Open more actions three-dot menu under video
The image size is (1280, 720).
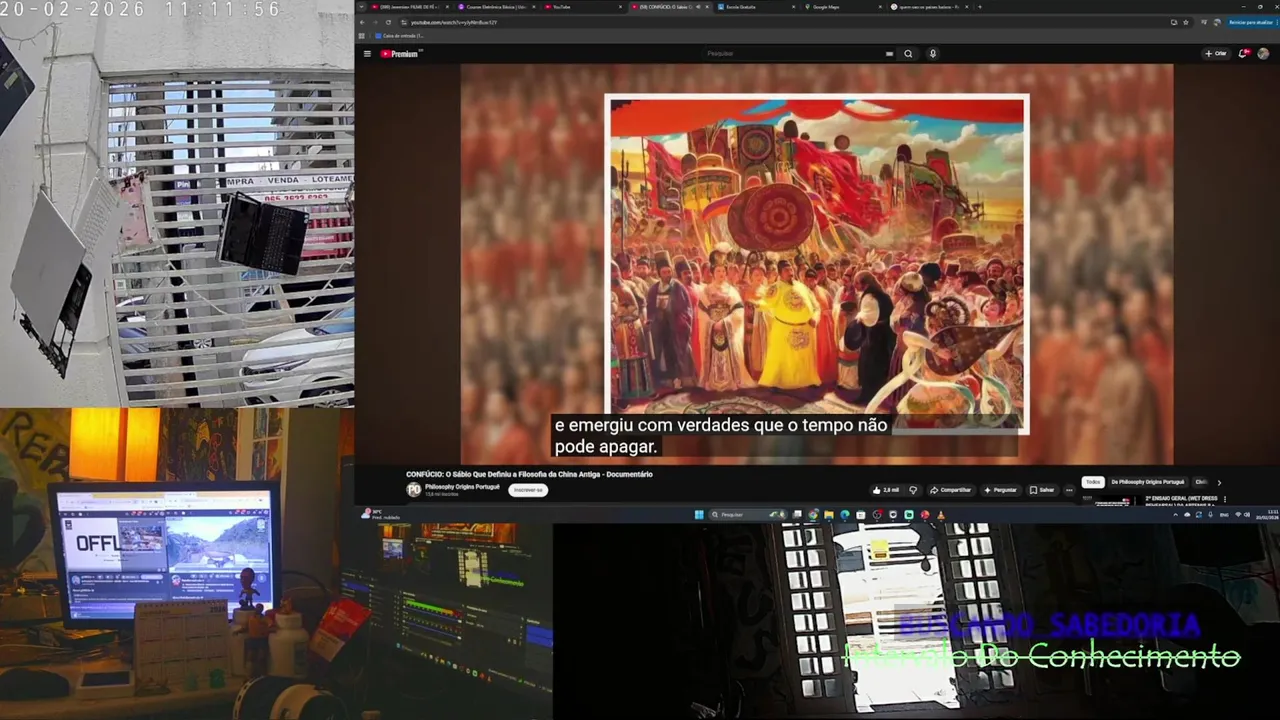[1069, 490]
